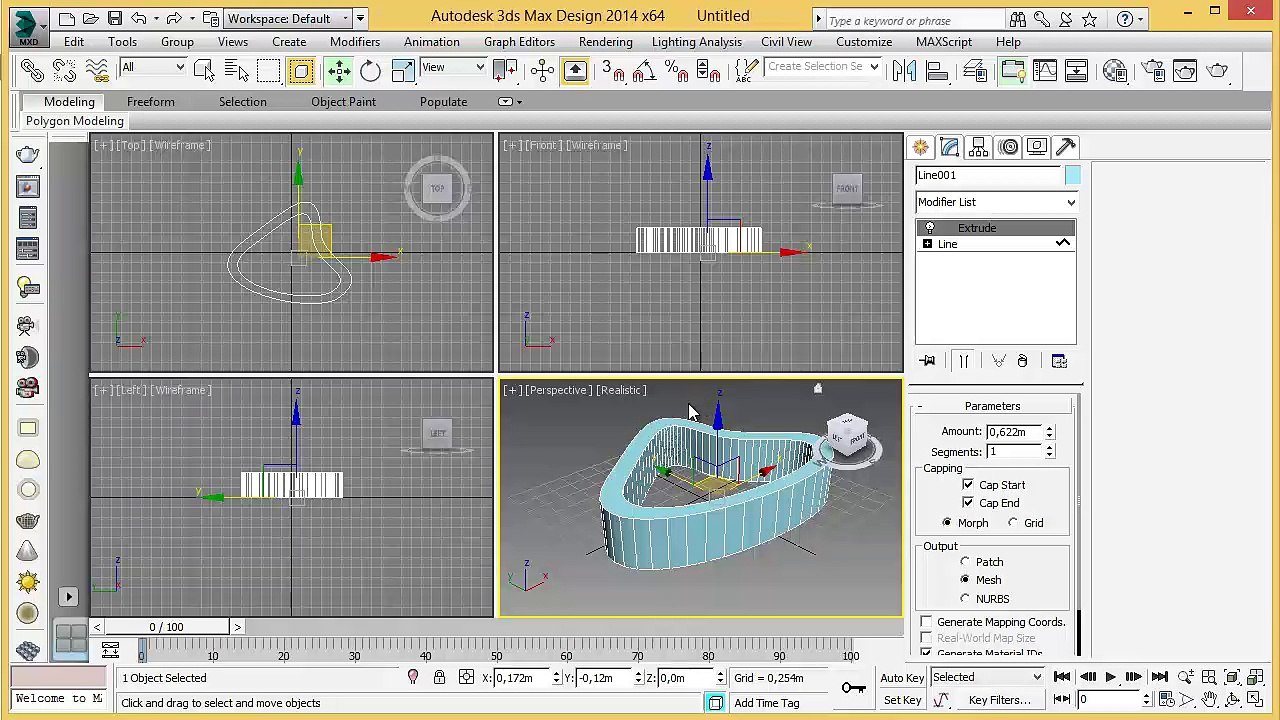Switch to the Utilities hammer tab
Screen dimensions: 1280x720
[x=1066, y=147]
